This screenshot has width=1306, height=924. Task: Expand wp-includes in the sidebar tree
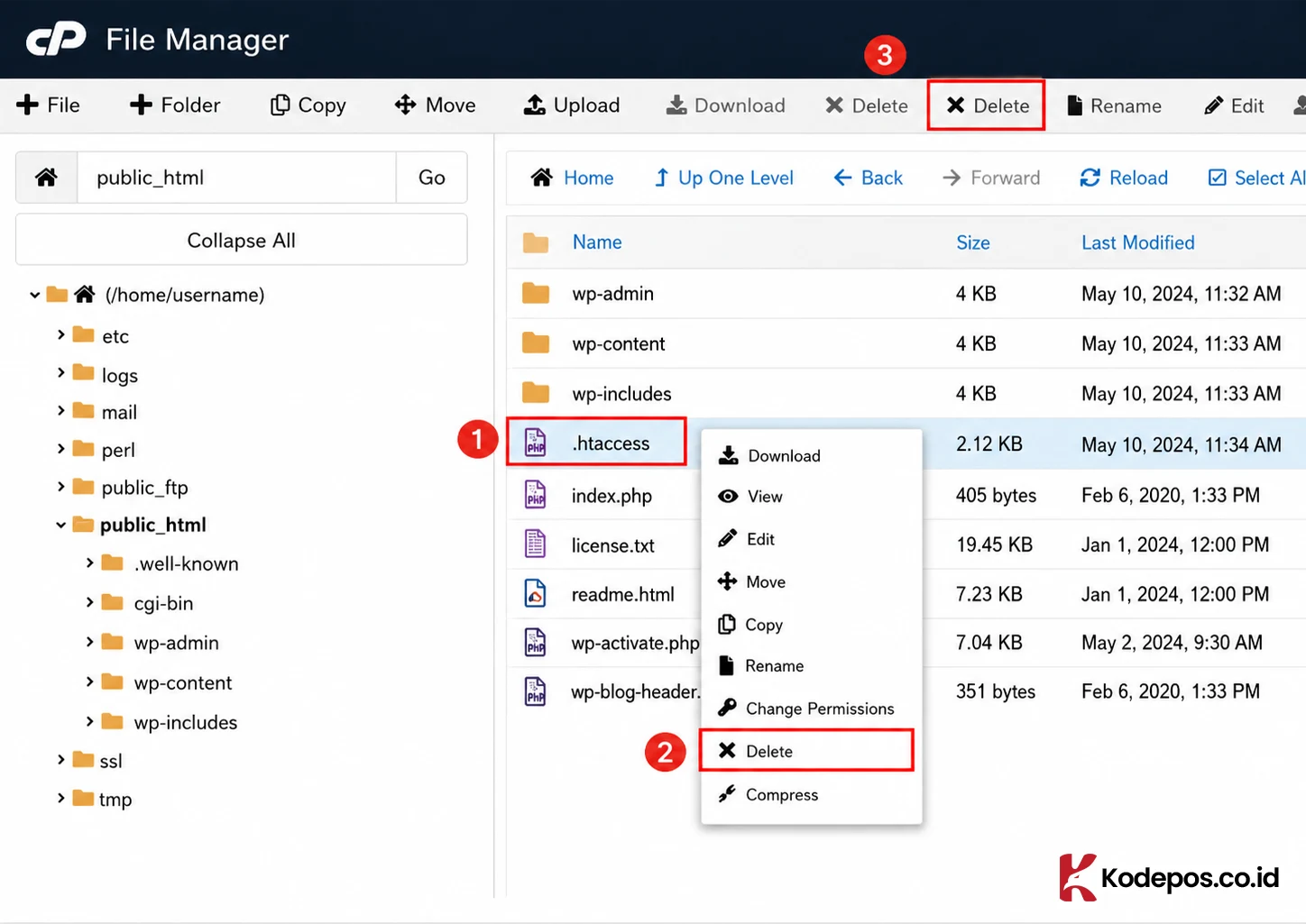89,721
